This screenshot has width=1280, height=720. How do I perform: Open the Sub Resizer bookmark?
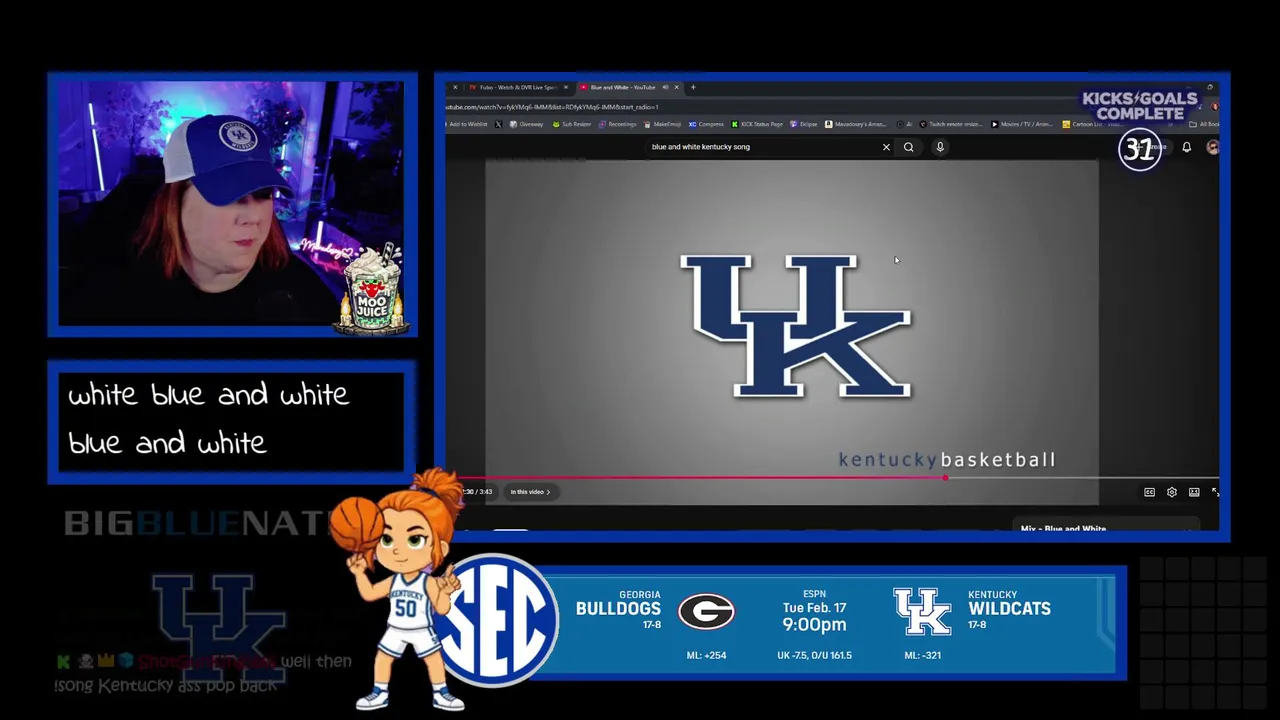coord(571,124)
